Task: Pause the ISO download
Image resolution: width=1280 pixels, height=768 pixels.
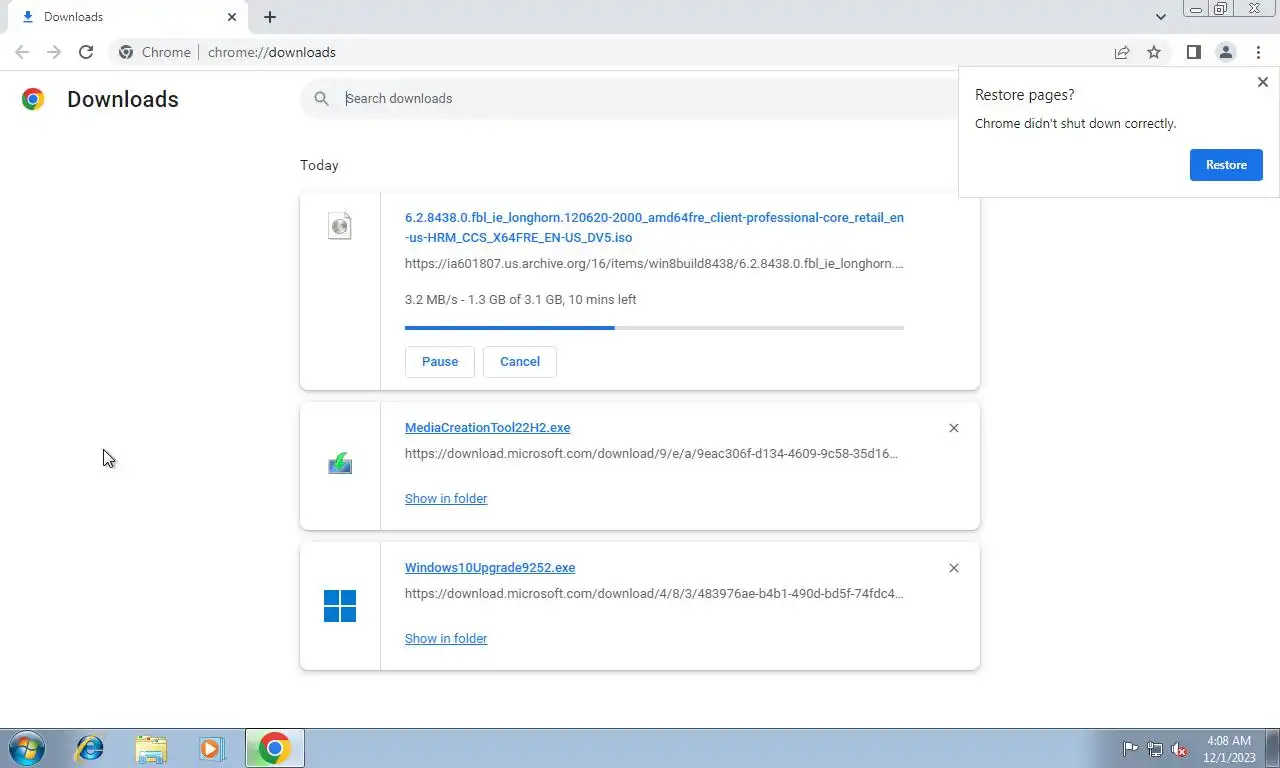Action: (x=440, y=361)
